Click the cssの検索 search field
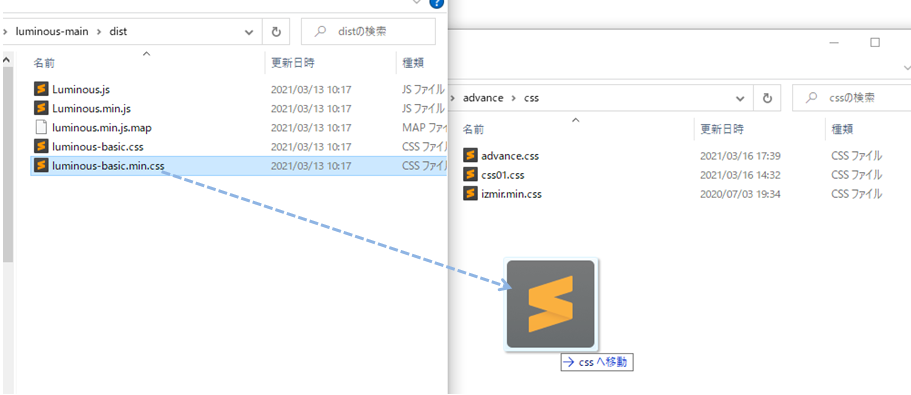The height and width of the screenshot is (395, 911). pos(852,98)
